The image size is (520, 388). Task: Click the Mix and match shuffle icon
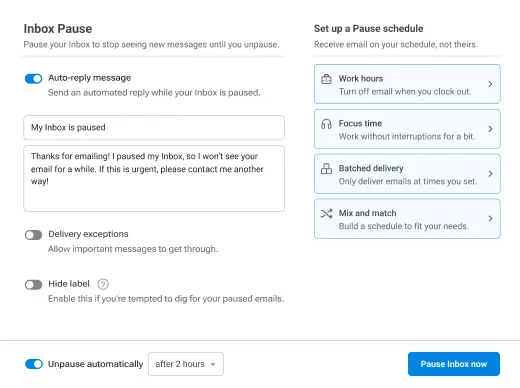click(326, 214)
